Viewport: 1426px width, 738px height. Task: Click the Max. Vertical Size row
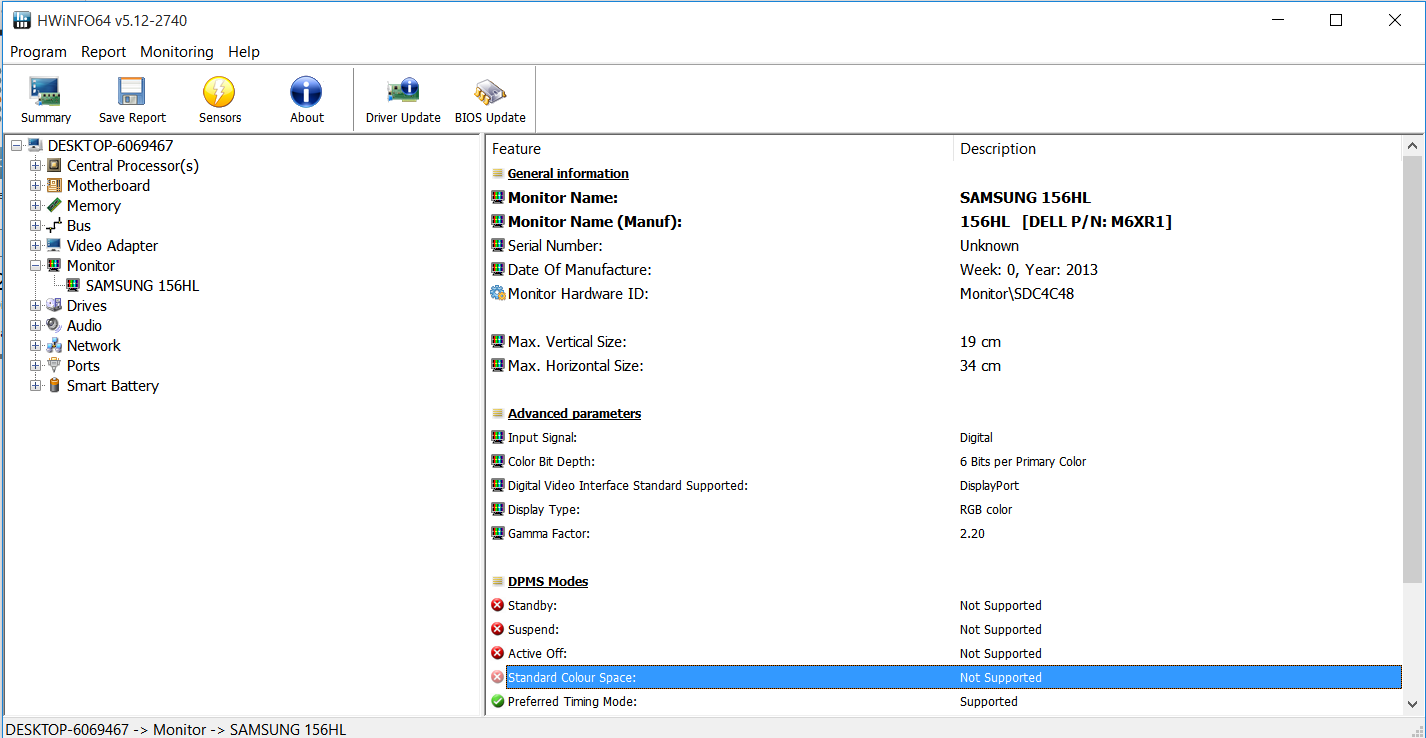[x=945, y=342]
